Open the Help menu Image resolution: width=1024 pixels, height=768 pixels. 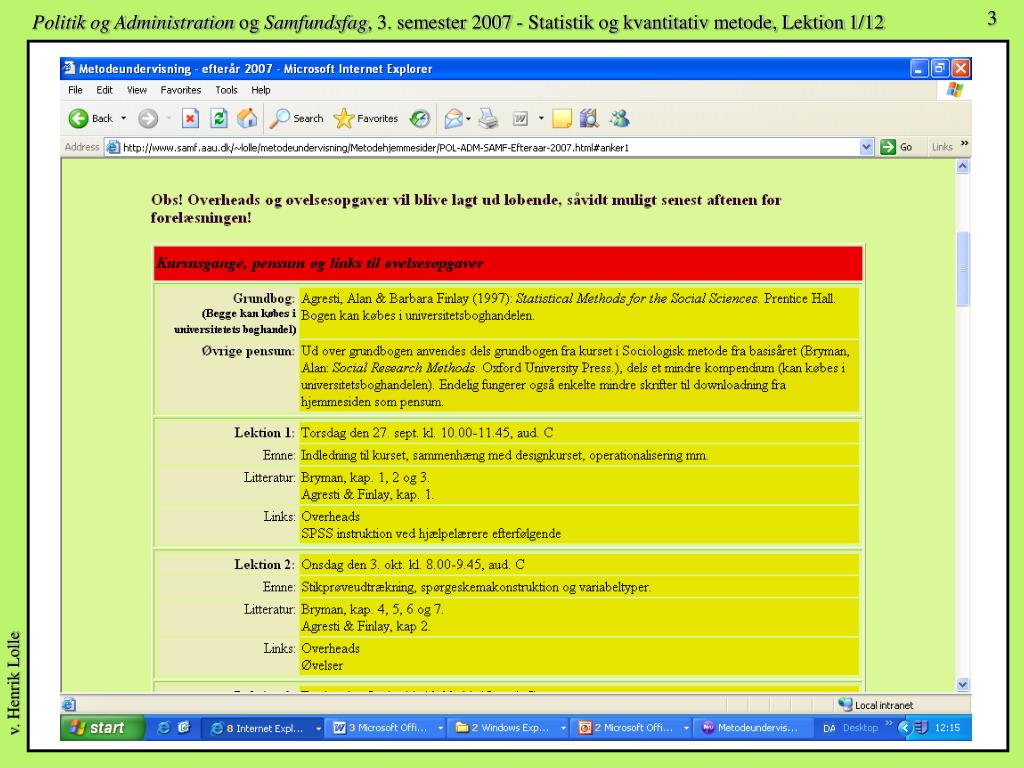point(261,90)
